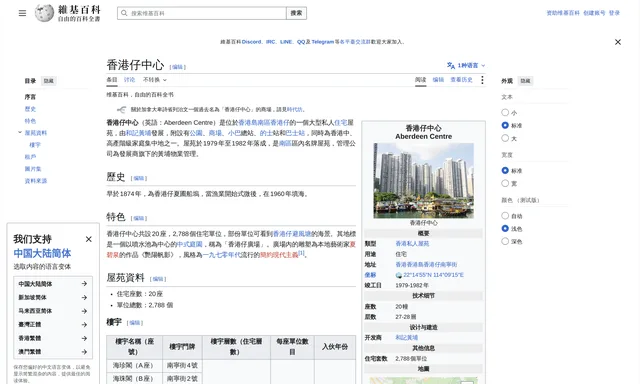Edit the 屋苑資料 section

pyautogui.click(x=158, y=279)
